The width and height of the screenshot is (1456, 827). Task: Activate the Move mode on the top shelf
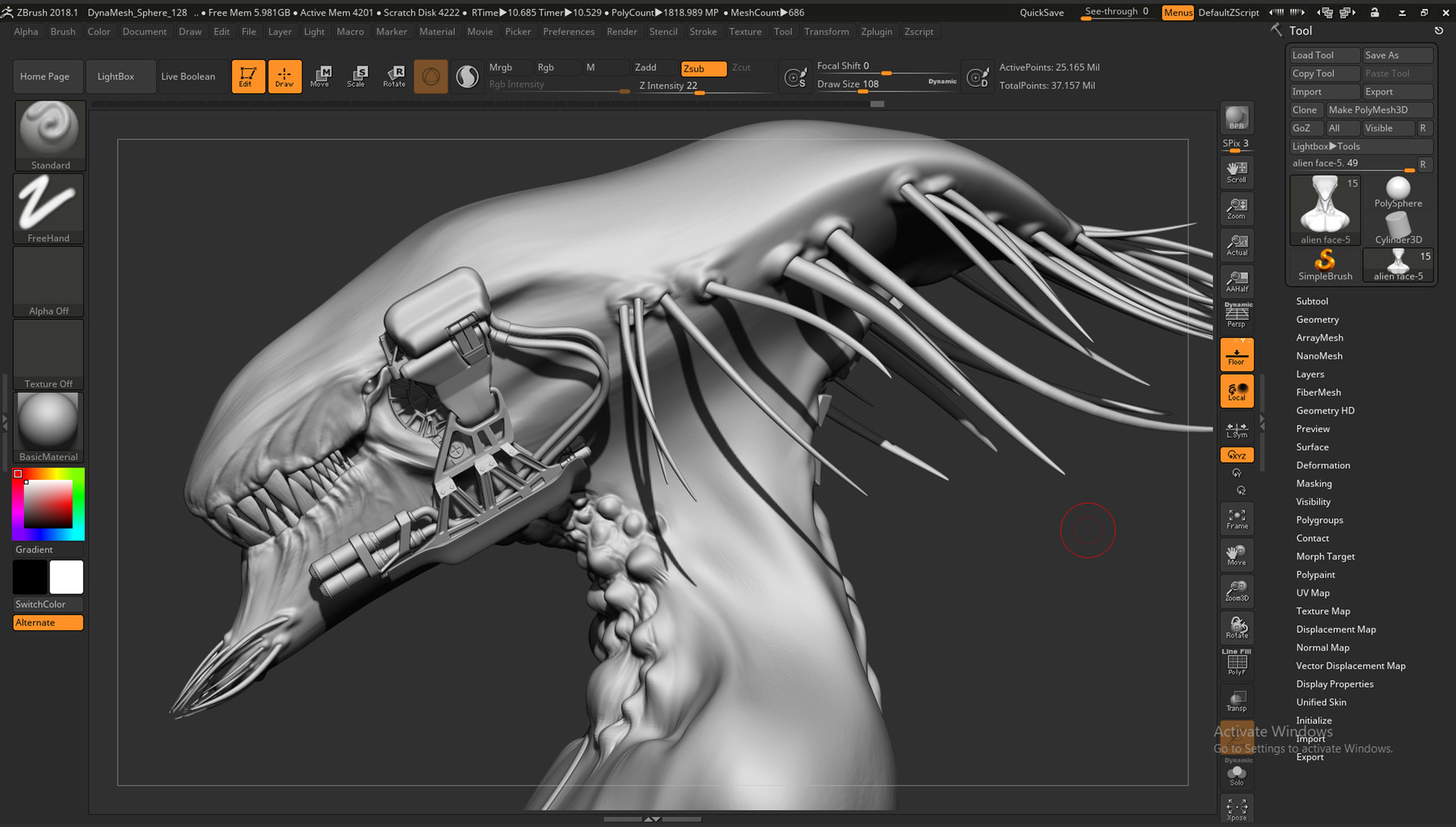point(321,76)
